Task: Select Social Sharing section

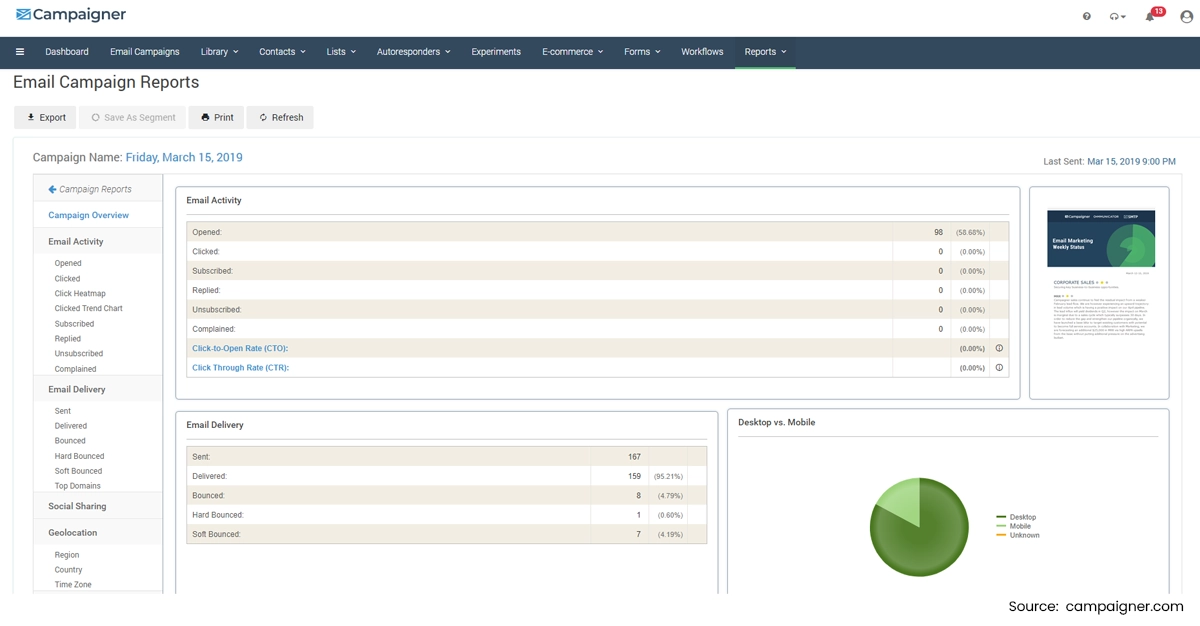Action: click(x=77, y=506)
